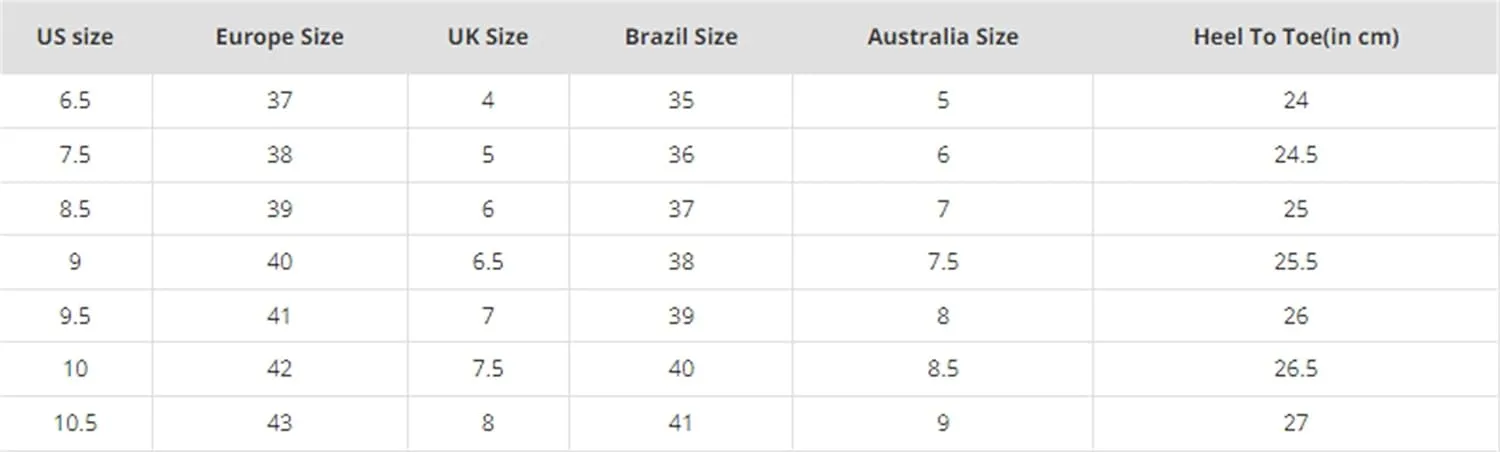Image resolution: width=1500 pixels, height=452 pixels.
Task: Select Europe size 43 cell
Action: (280, 423)
